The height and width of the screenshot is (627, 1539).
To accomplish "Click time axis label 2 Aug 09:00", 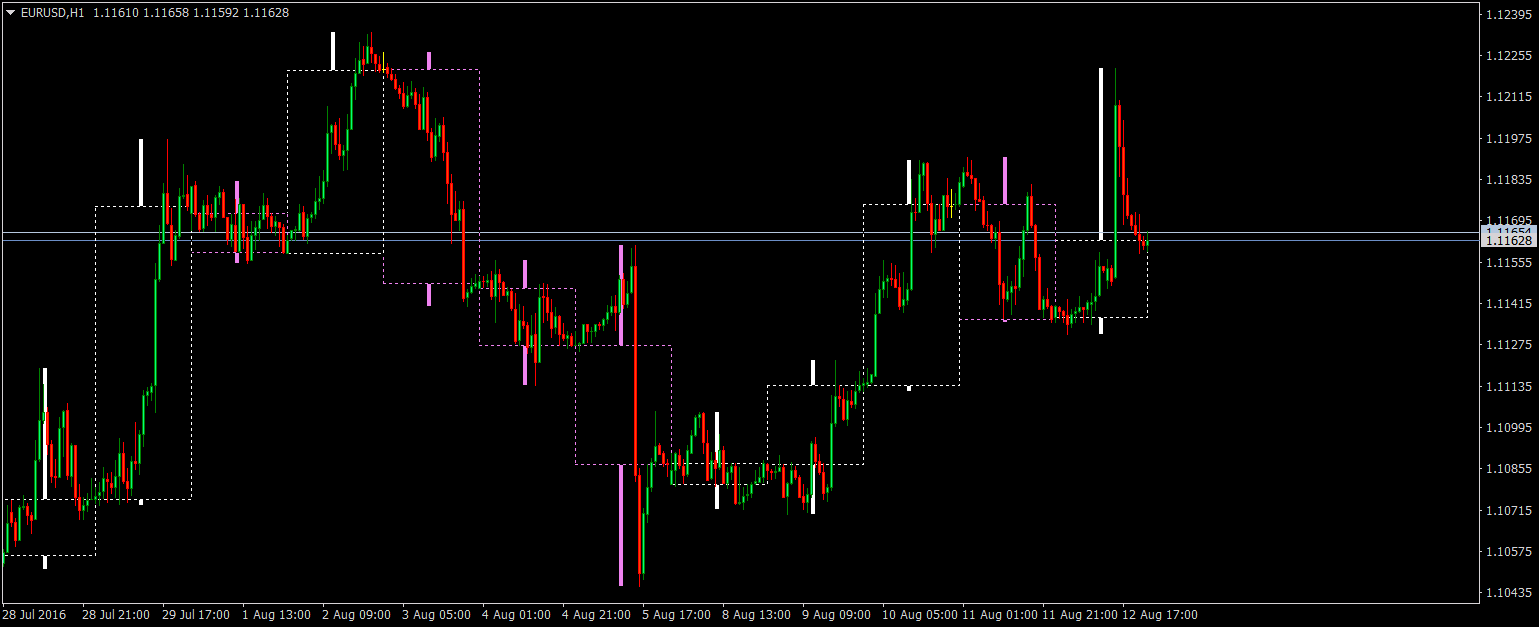I will click(356, 615).
